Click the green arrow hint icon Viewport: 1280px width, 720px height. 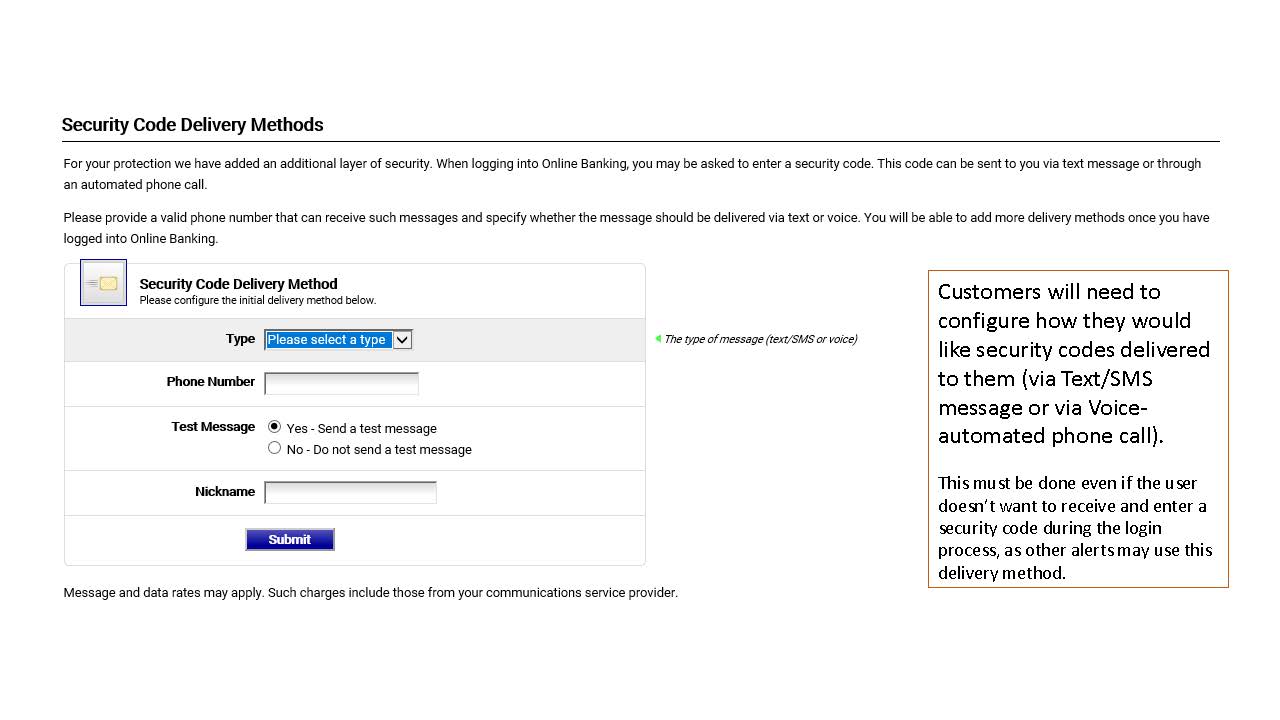coord(658,339)
